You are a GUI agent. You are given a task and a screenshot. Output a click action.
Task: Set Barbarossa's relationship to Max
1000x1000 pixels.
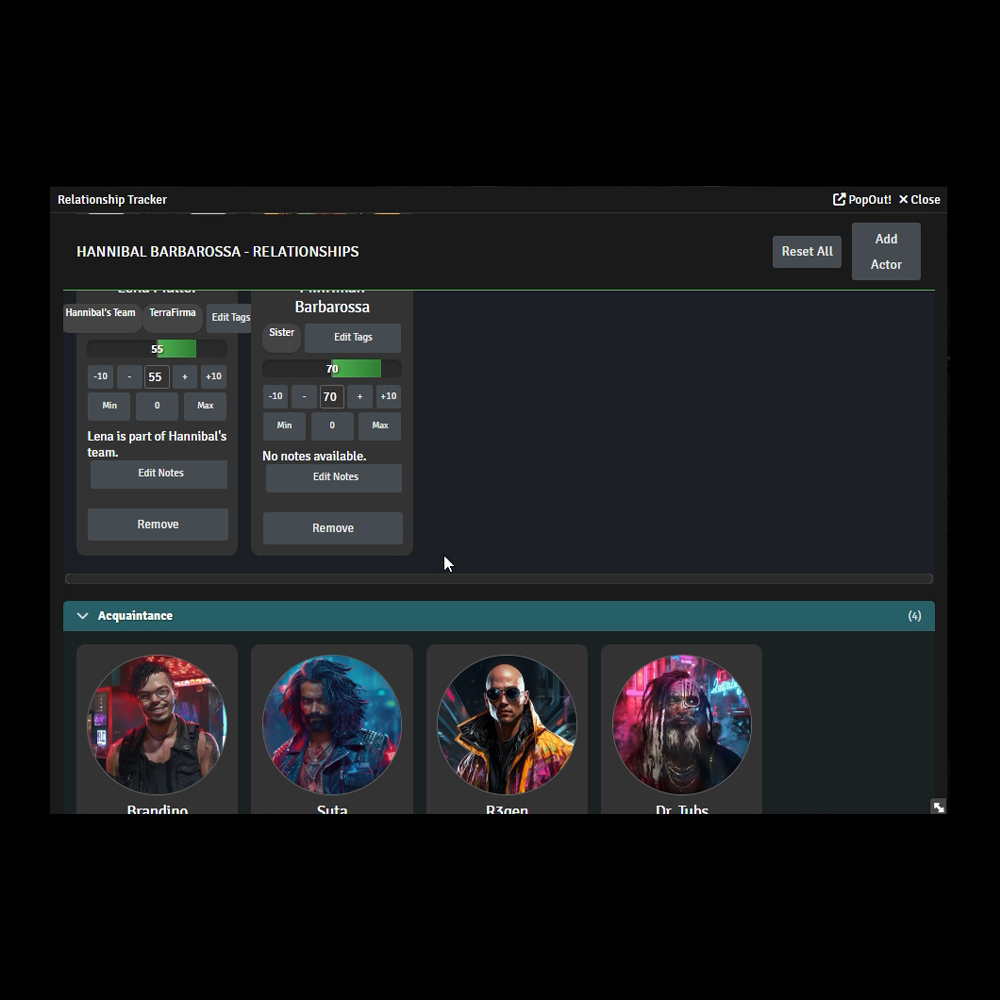coord(380,425)
